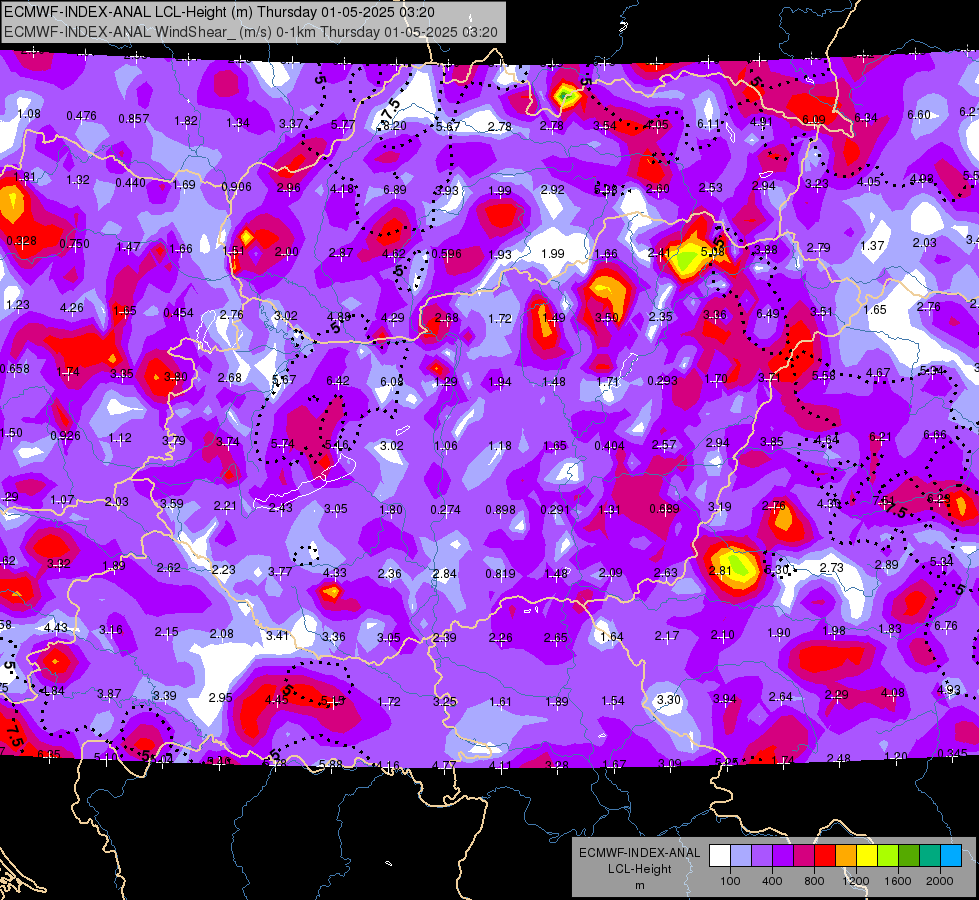Click the wind shear value 8.20
Screen dimensions: 979x900
(x=394, y=126)
